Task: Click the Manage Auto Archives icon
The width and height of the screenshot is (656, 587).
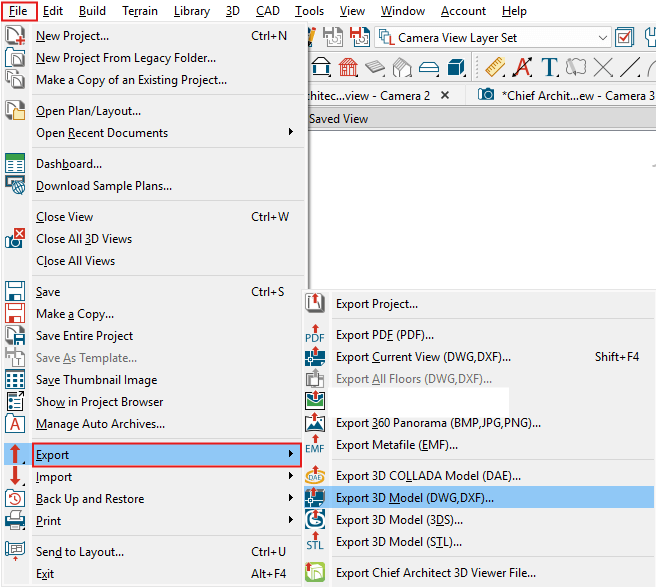Action: 15,423
